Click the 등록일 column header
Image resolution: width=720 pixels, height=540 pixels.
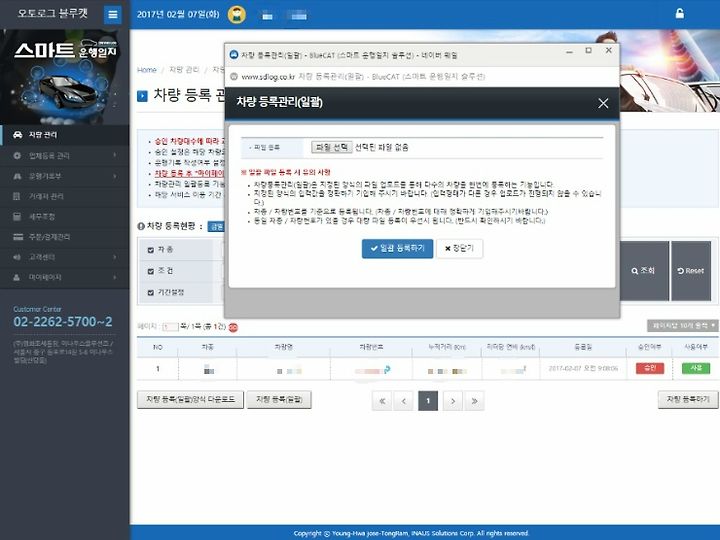click(583, 347)
